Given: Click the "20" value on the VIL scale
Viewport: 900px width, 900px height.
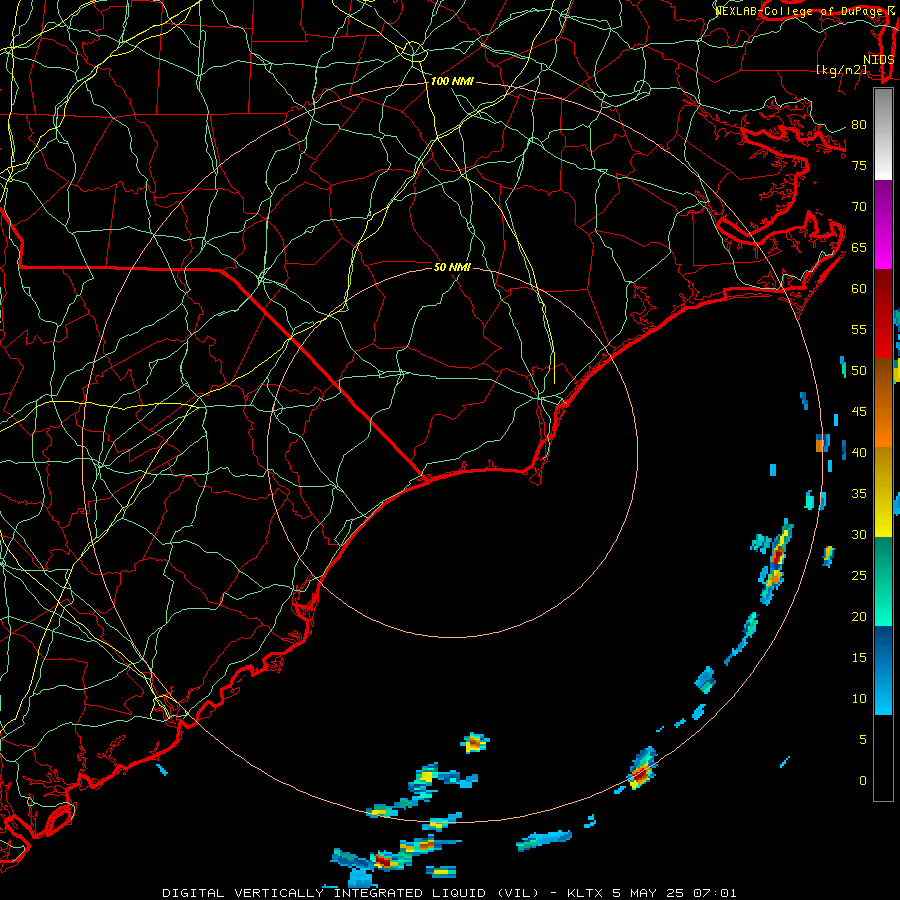Looking at the screenshot, I should [859, 616].
